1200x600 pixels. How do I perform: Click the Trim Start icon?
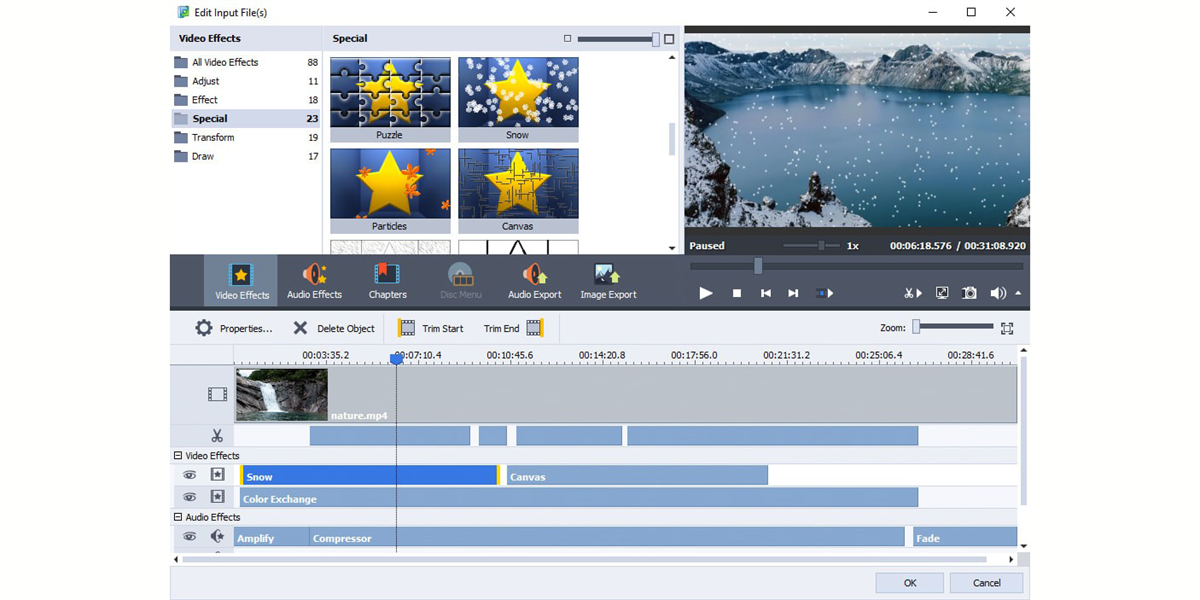(406, 327)
